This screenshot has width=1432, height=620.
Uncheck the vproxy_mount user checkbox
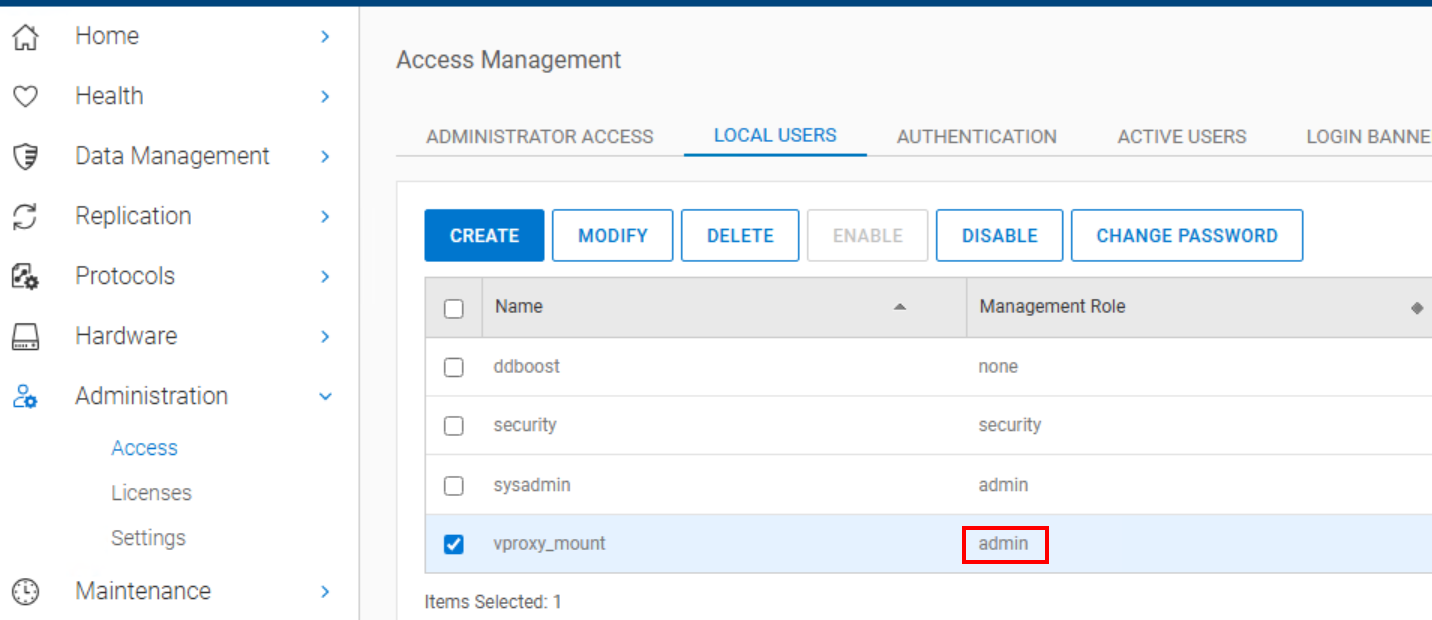(454, 544)
